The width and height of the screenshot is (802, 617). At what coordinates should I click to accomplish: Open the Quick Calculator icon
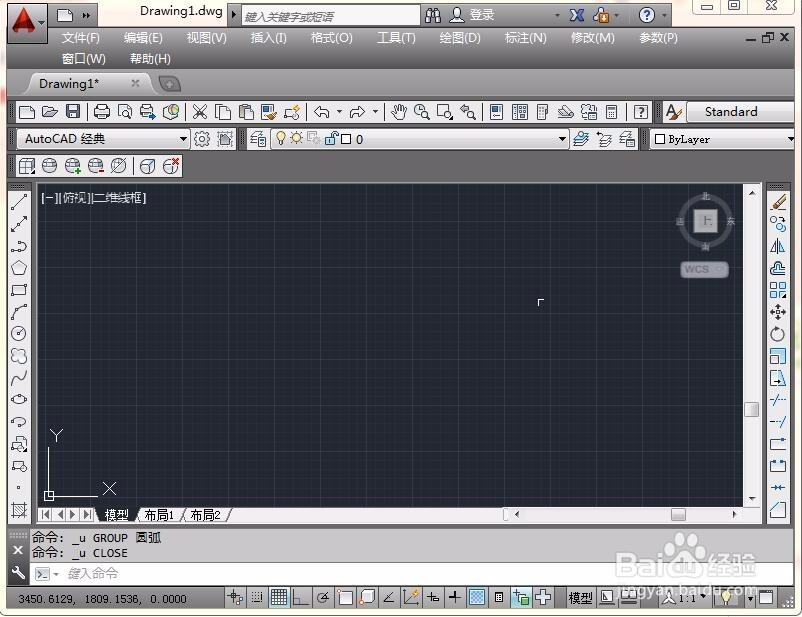click(612, 112)
